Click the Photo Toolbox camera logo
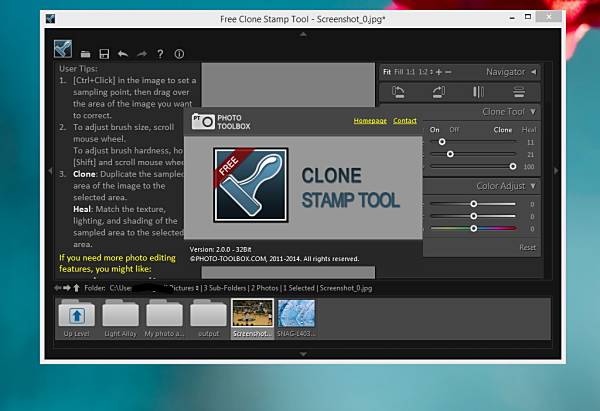 pos(203,122)
